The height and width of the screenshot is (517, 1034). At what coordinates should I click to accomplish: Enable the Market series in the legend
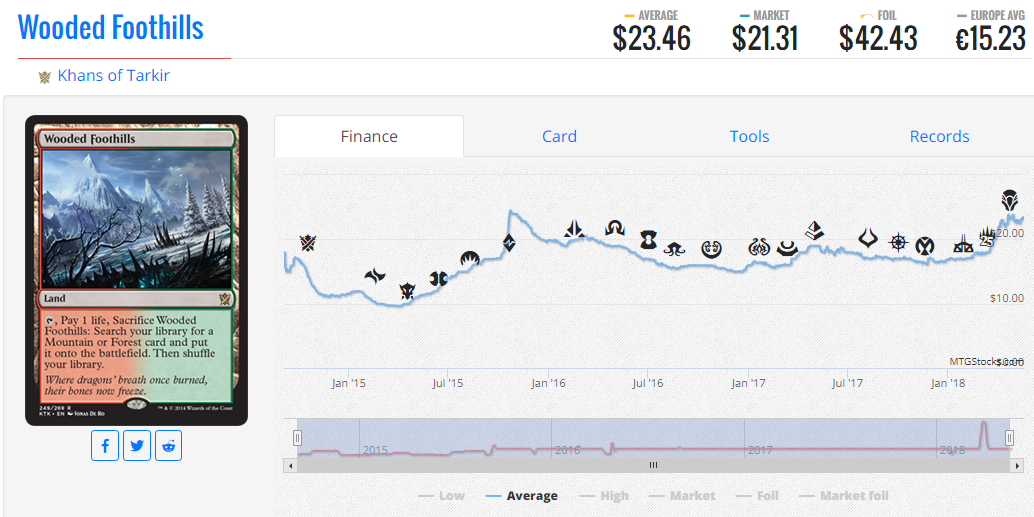[x=682, y=496]
